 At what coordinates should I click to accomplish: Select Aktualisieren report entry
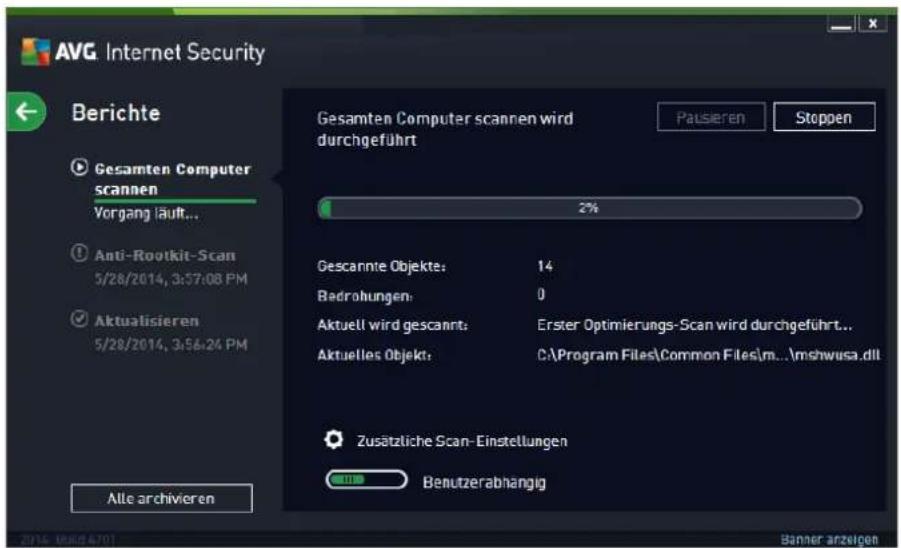point(147,321)
